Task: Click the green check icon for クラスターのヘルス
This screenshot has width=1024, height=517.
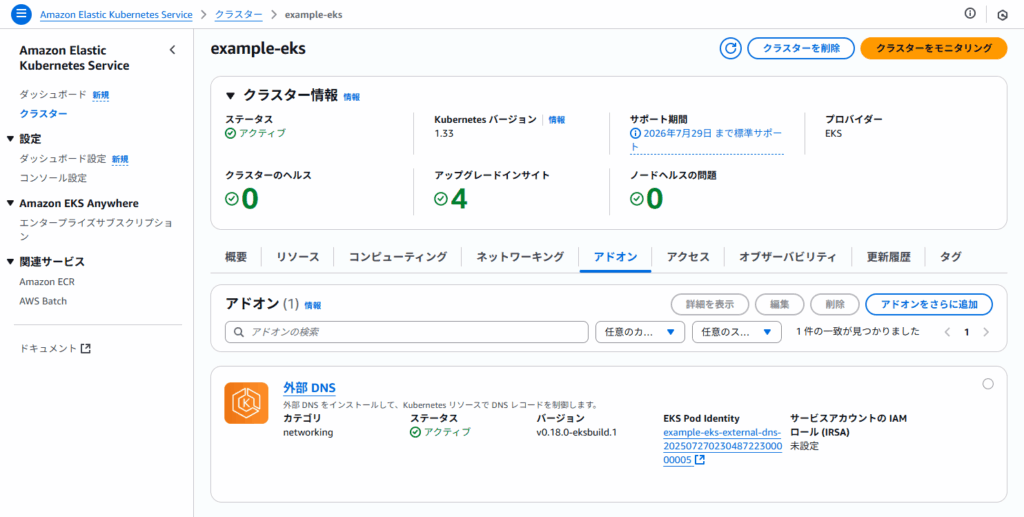Action: (x=232, y=199)
